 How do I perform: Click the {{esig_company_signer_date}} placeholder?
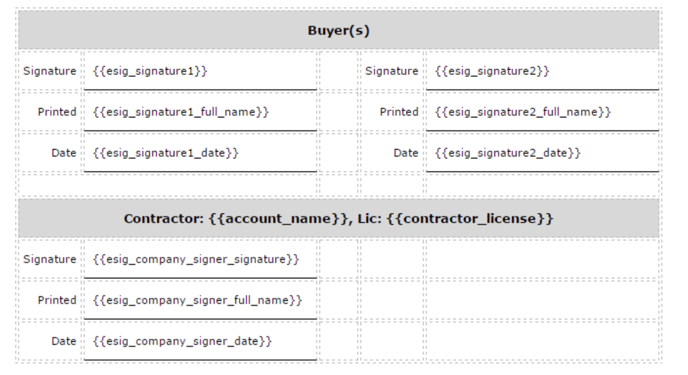tap(183, 341)
